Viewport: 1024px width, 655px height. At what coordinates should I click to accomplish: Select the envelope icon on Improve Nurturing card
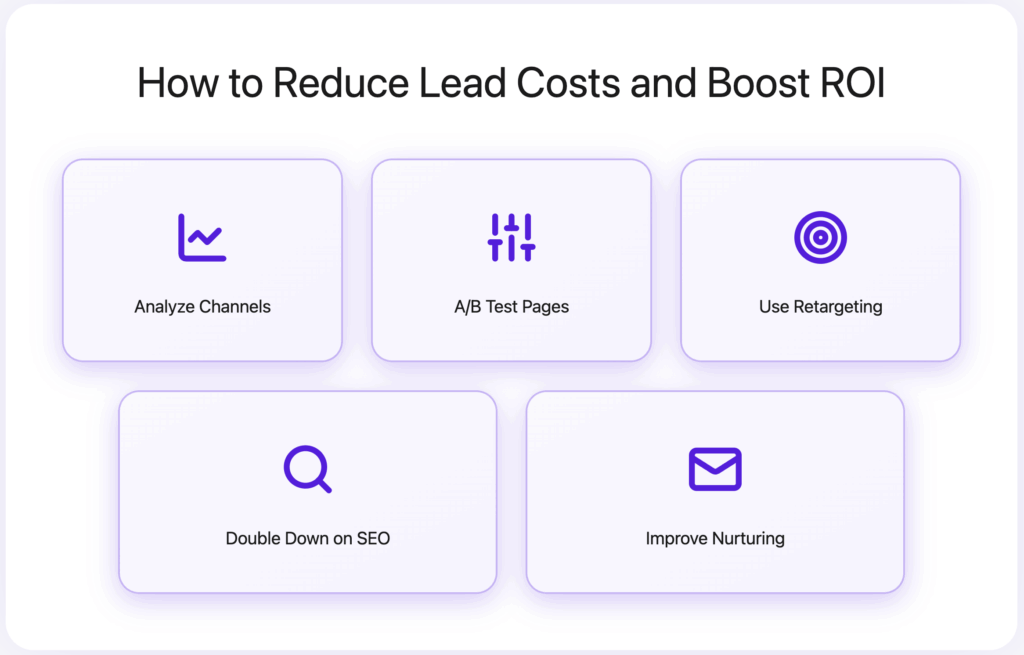(714, 469)
